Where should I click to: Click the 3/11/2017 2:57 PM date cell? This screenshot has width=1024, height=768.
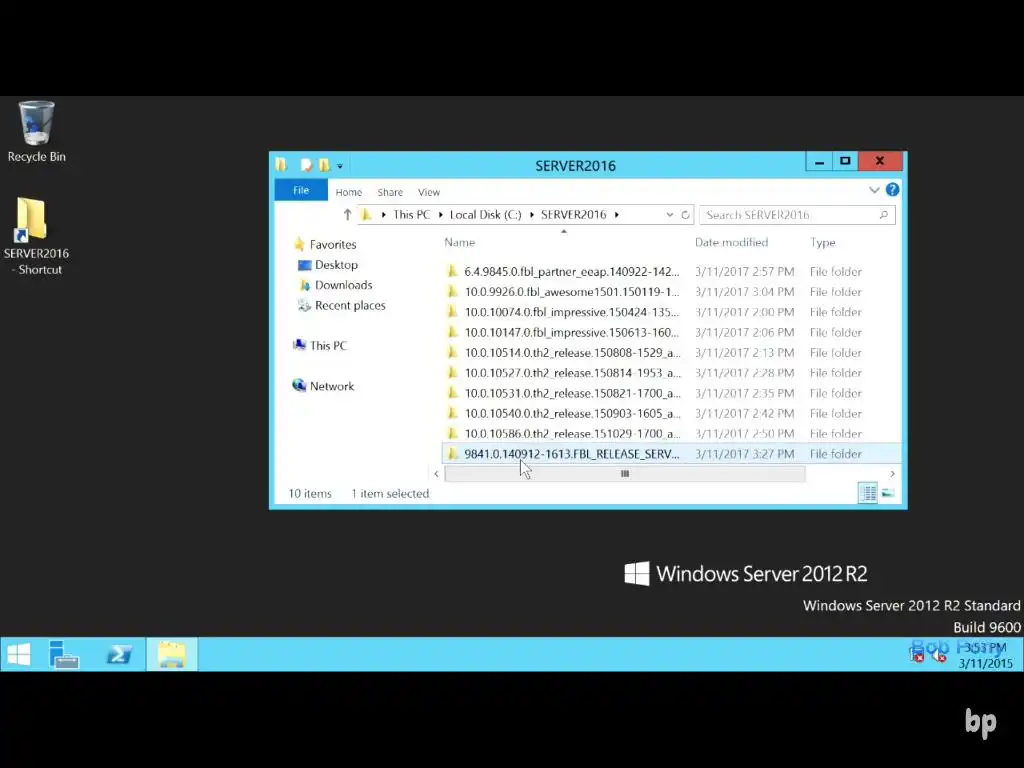coord(744,272)
